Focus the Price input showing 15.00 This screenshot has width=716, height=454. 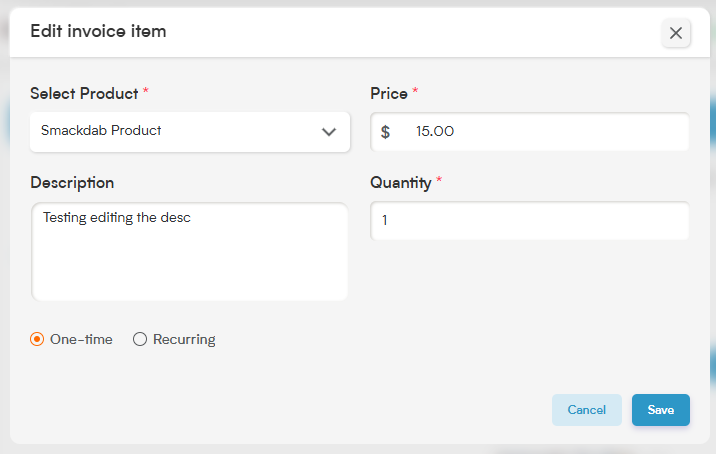[x=530, y=132]
